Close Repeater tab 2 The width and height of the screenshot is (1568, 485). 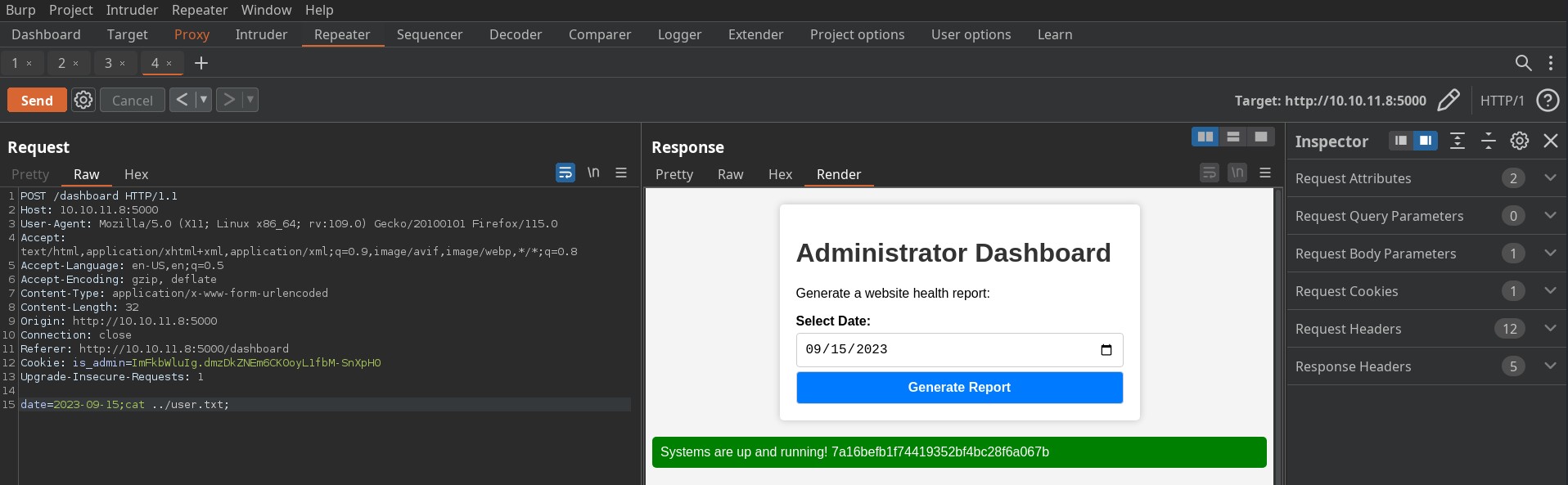click(75, 64)
